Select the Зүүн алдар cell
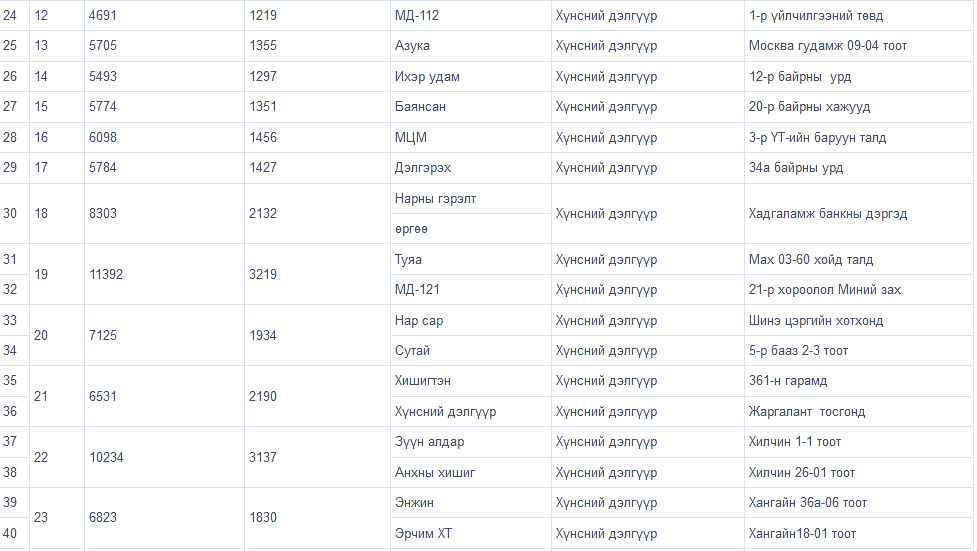The image size is (977, 551). point(429,442)
